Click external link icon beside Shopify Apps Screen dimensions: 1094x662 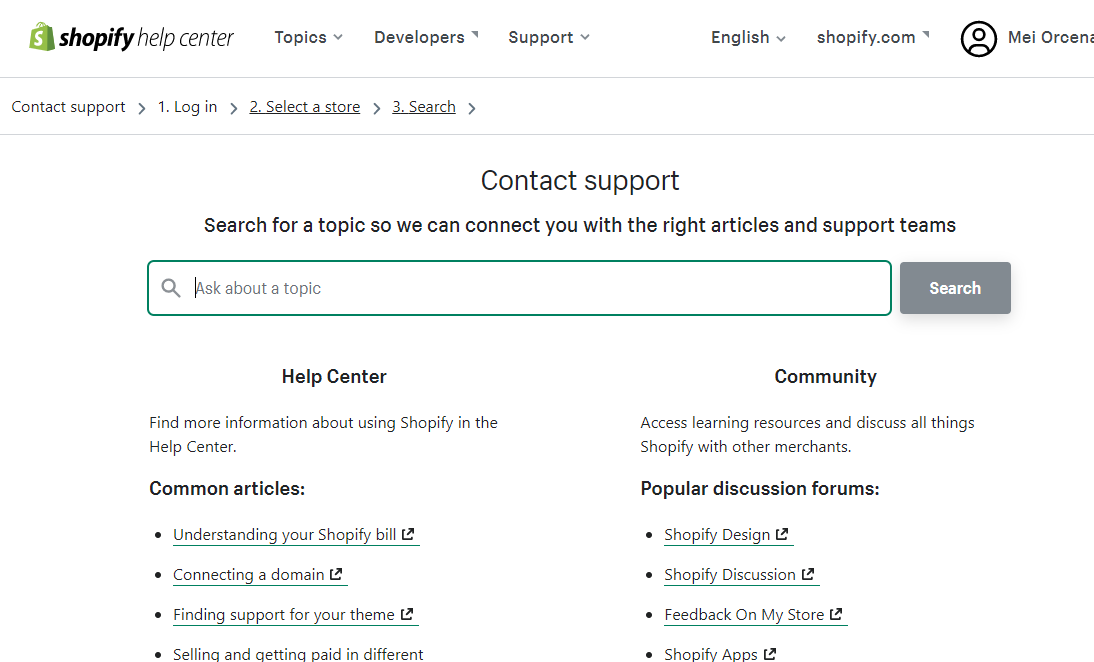[770, 654]
